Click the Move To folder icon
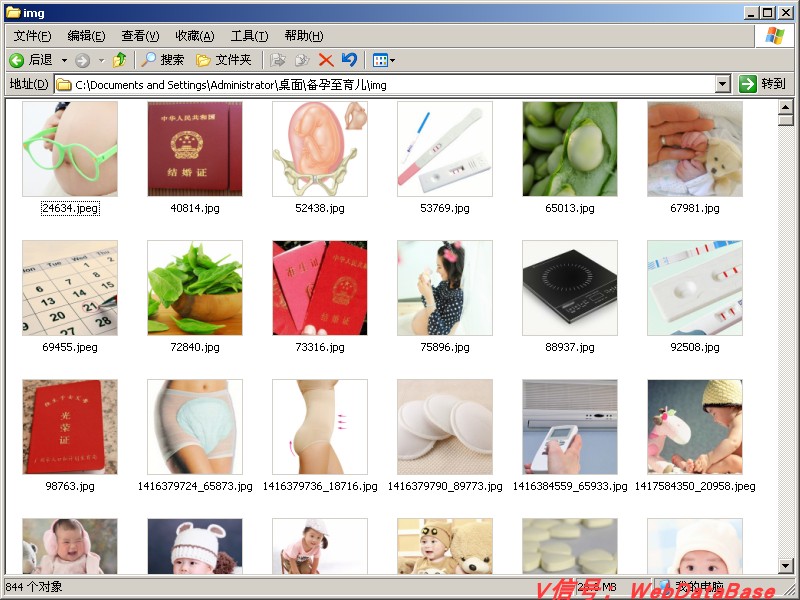 [278, 60]
